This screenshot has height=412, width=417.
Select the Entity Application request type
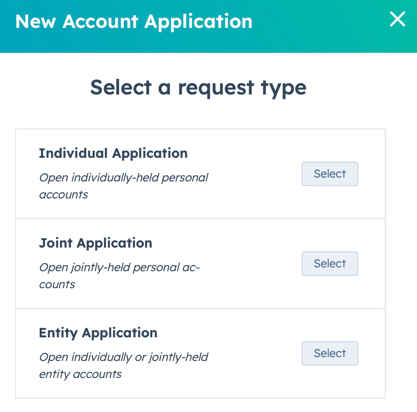click(x=330, y=353)
